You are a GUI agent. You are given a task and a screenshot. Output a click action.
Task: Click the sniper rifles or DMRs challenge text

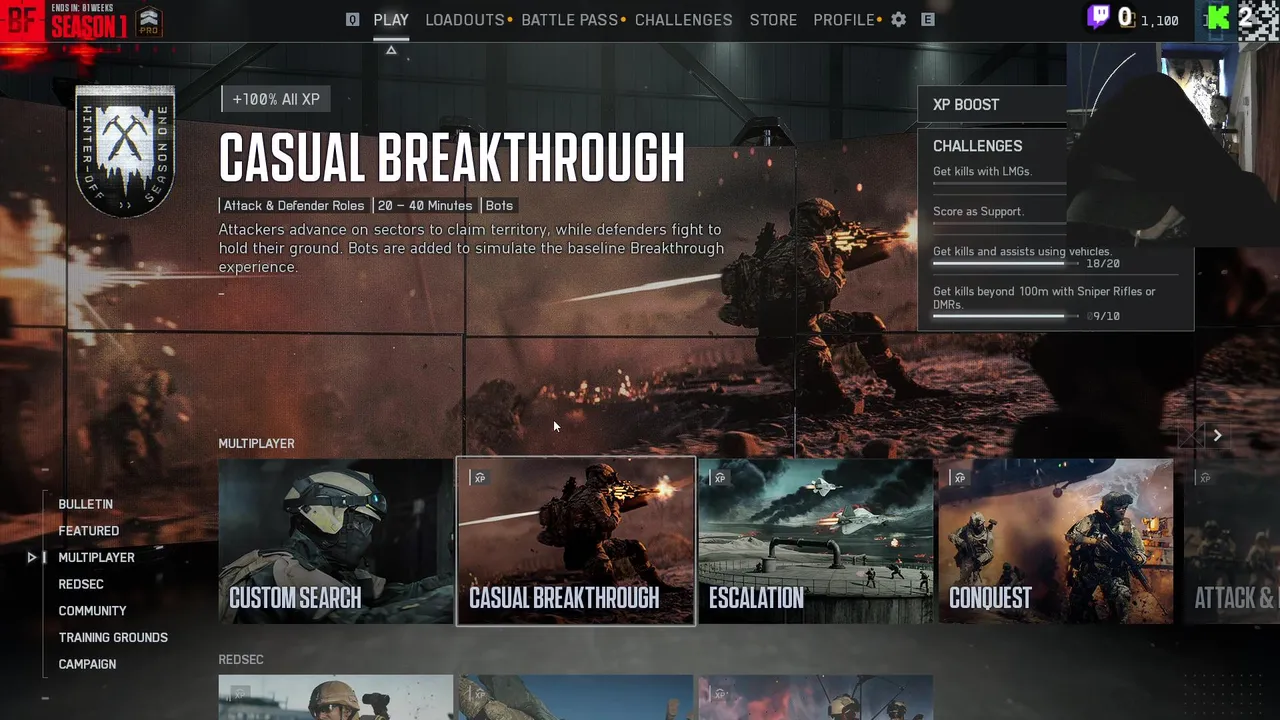1044,298
